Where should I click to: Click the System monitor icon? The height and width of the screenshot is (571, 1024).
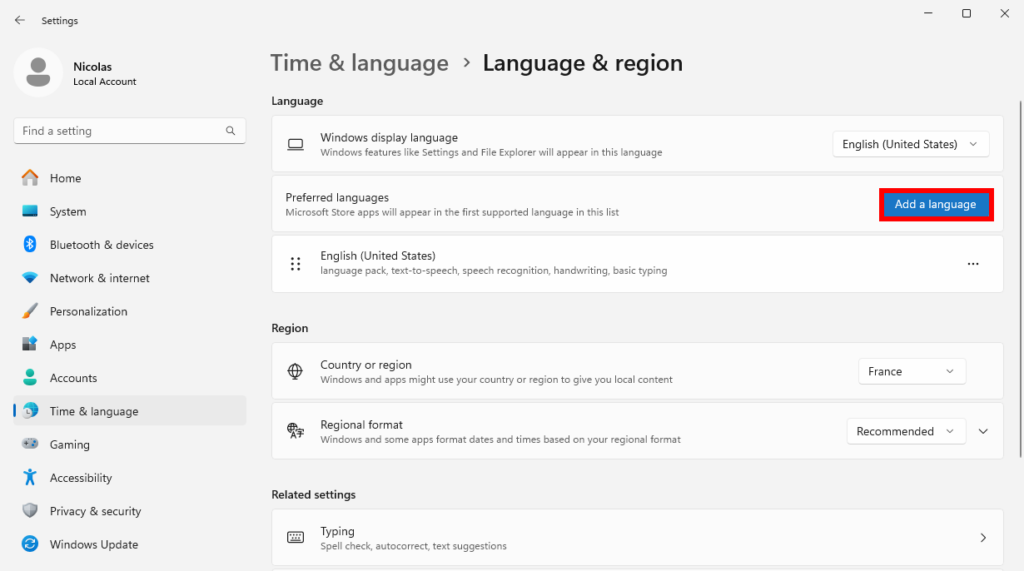tap(30, 211)
